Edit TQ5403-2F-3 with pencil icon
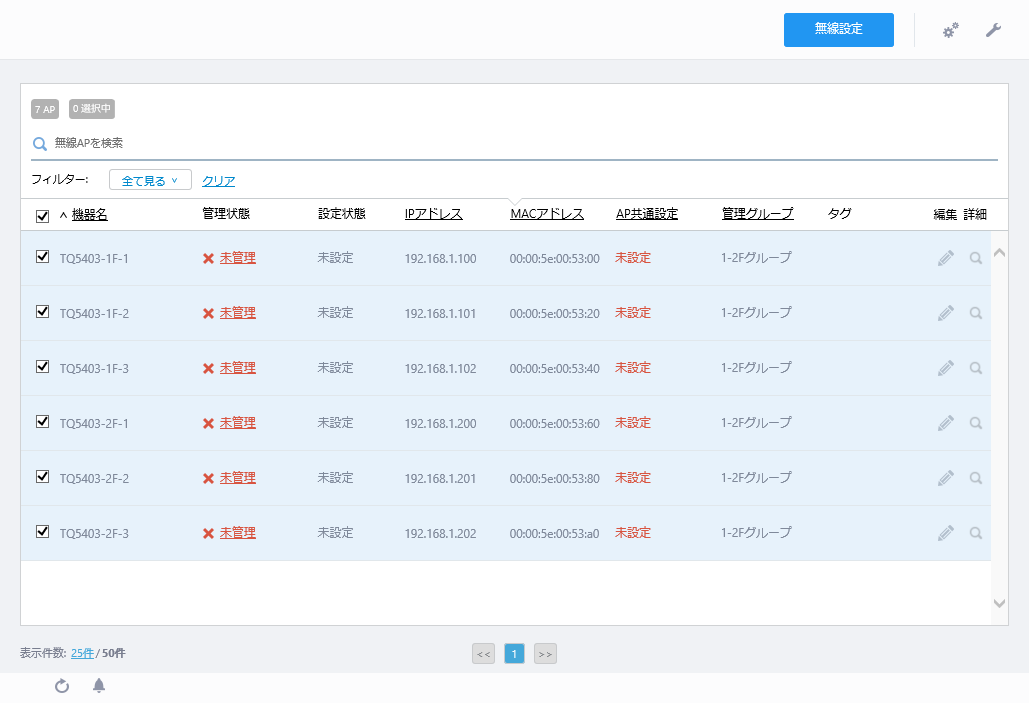1029x703 pixels. [x=946, y=533]
